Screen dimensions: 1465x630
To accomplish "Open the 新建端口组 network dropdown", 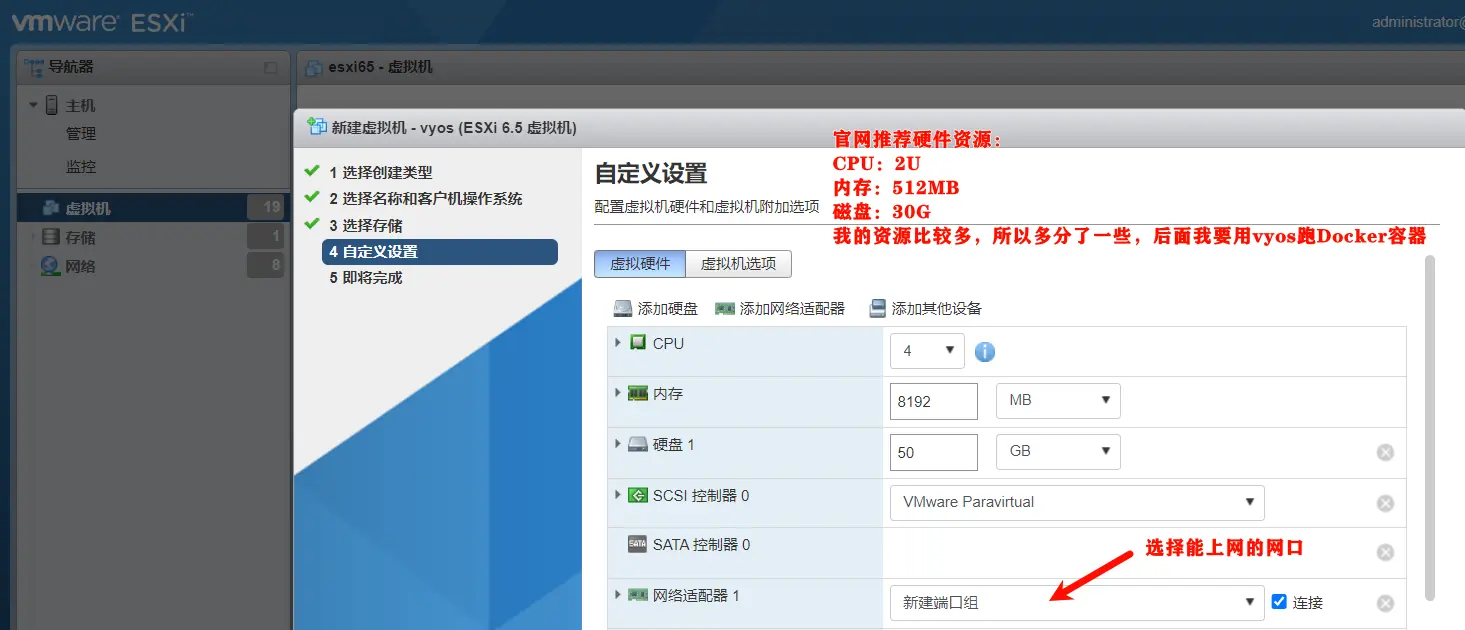I will pos(1077,602).
